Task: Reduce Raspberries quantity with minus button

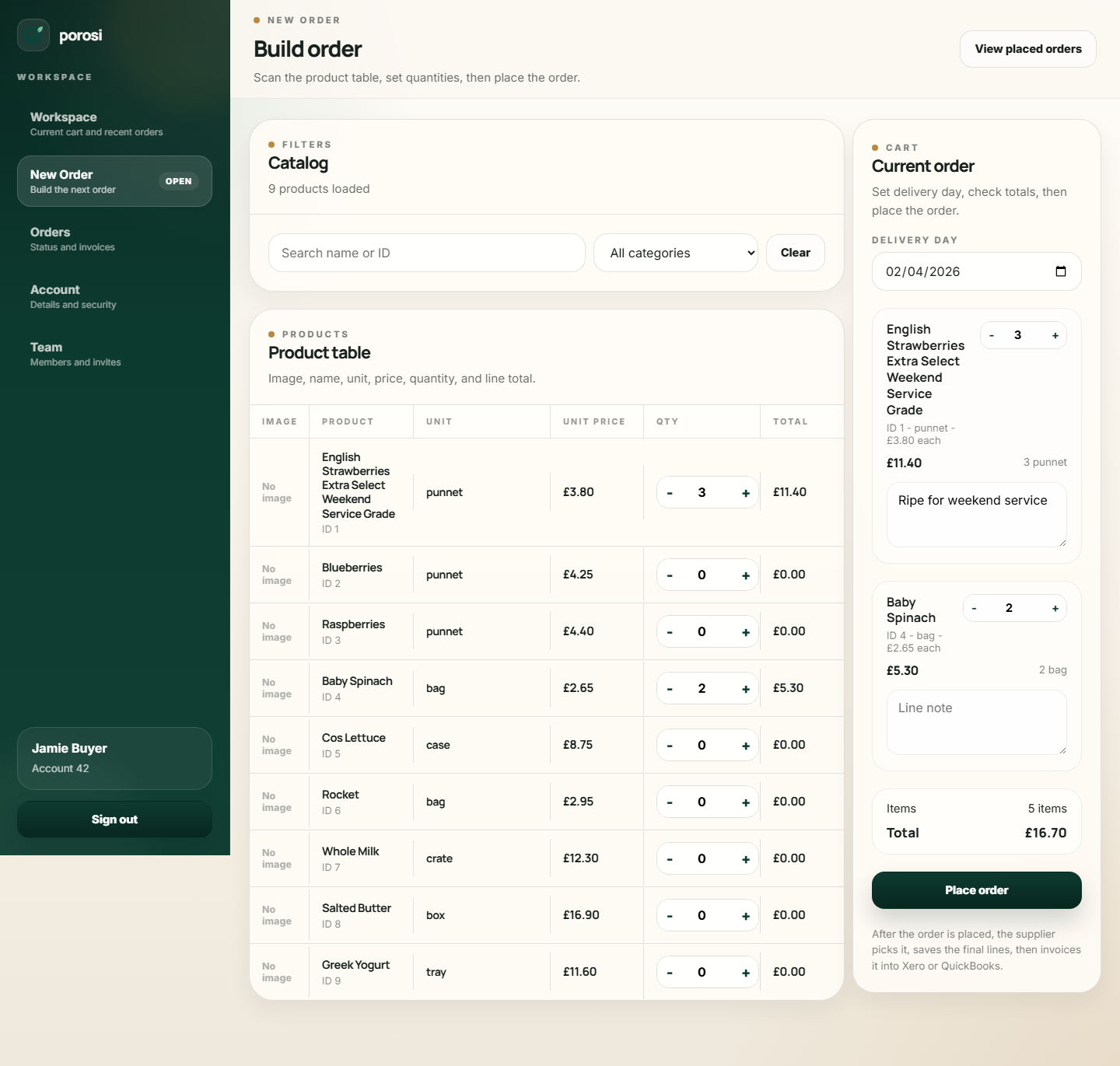Action: (x=670, y=632)
